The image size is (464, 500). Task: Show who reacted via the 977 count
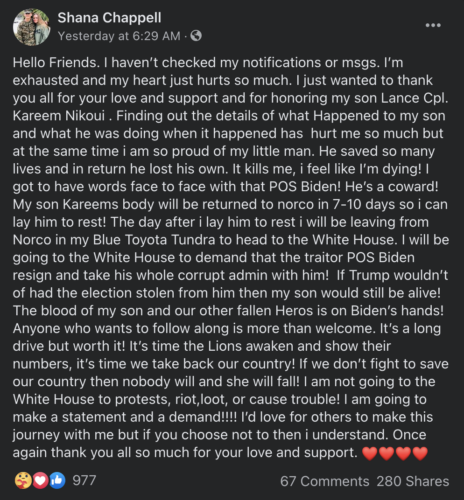(84, 480)
